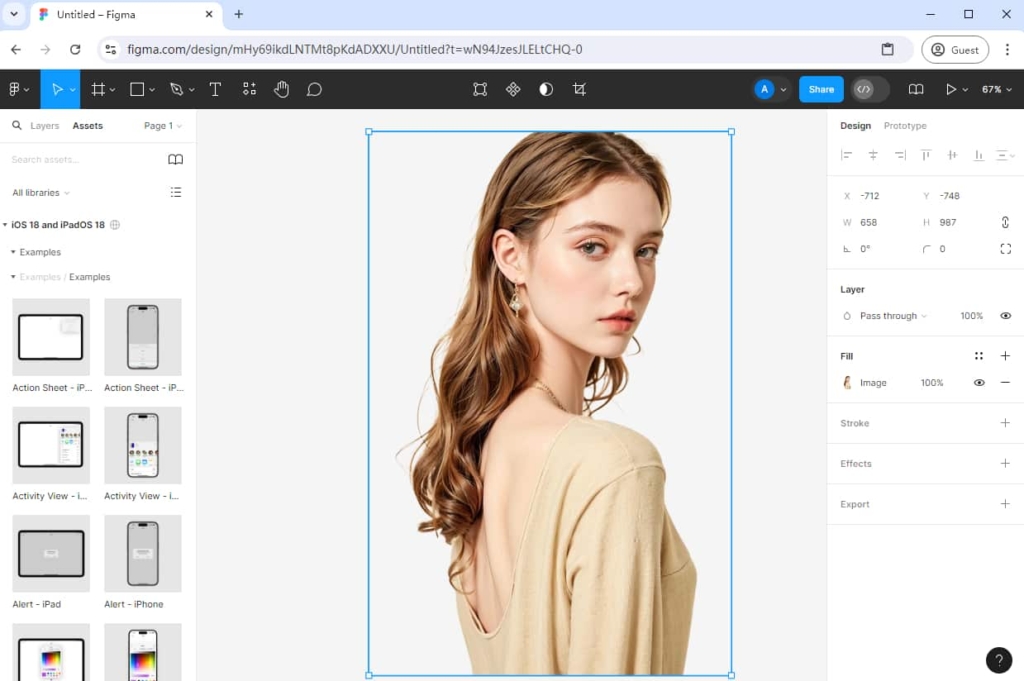Select the Action Sheet iPhone thumbnail
The height and width of the screenshot is (681, 1024).
[143, 336]
